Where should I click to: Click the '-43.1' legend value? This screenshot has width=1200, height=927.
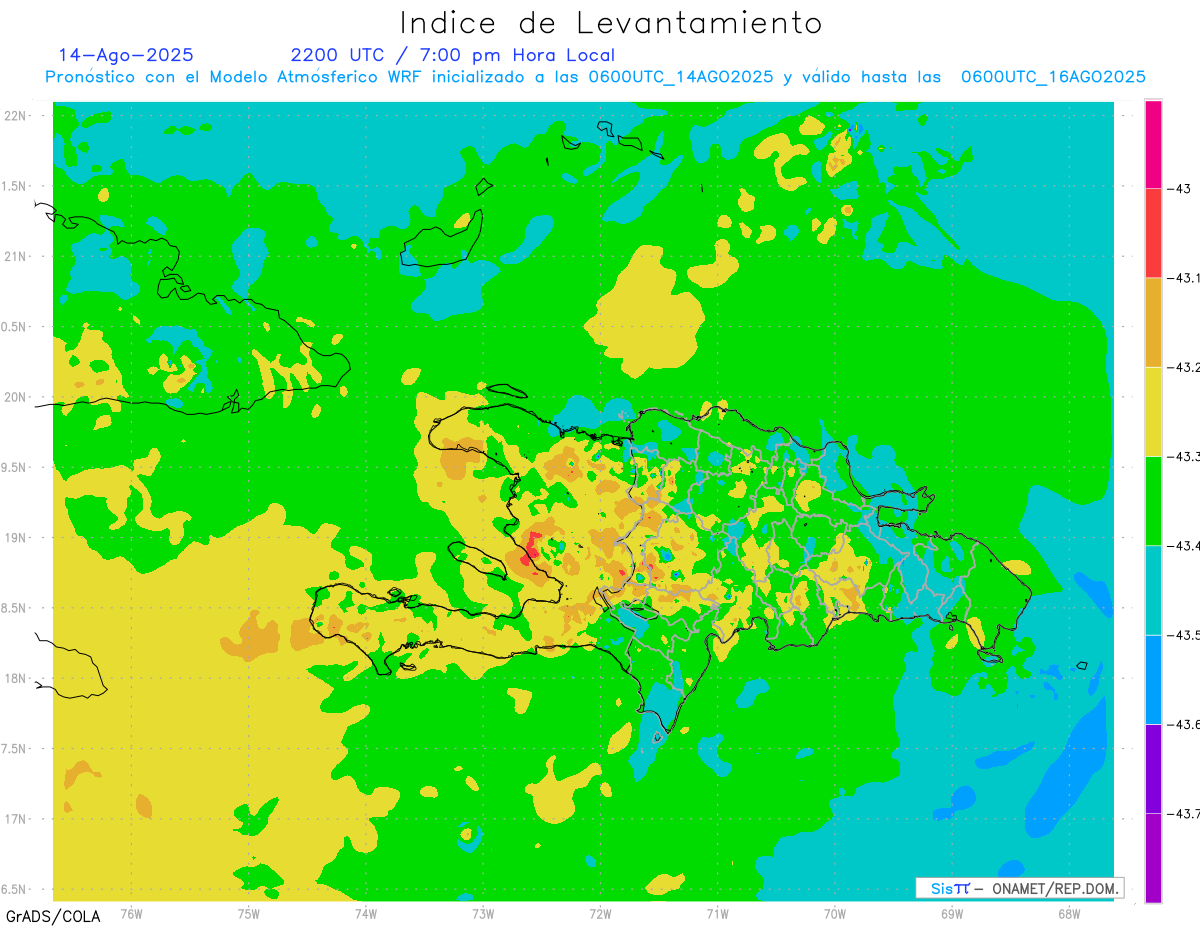(x=1183, y=278)
